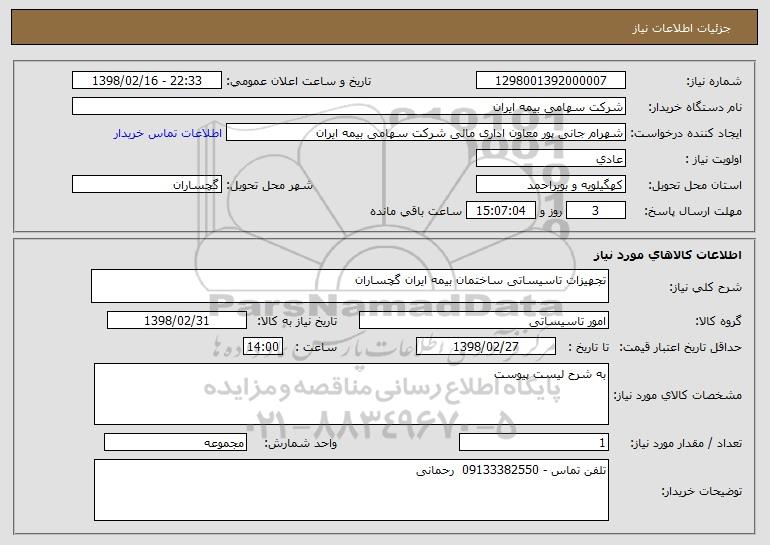This screenshot has height=545, width=770.
Task: Select the گروه کالا field امور تاسیساتی
Action: click(484, 321)
